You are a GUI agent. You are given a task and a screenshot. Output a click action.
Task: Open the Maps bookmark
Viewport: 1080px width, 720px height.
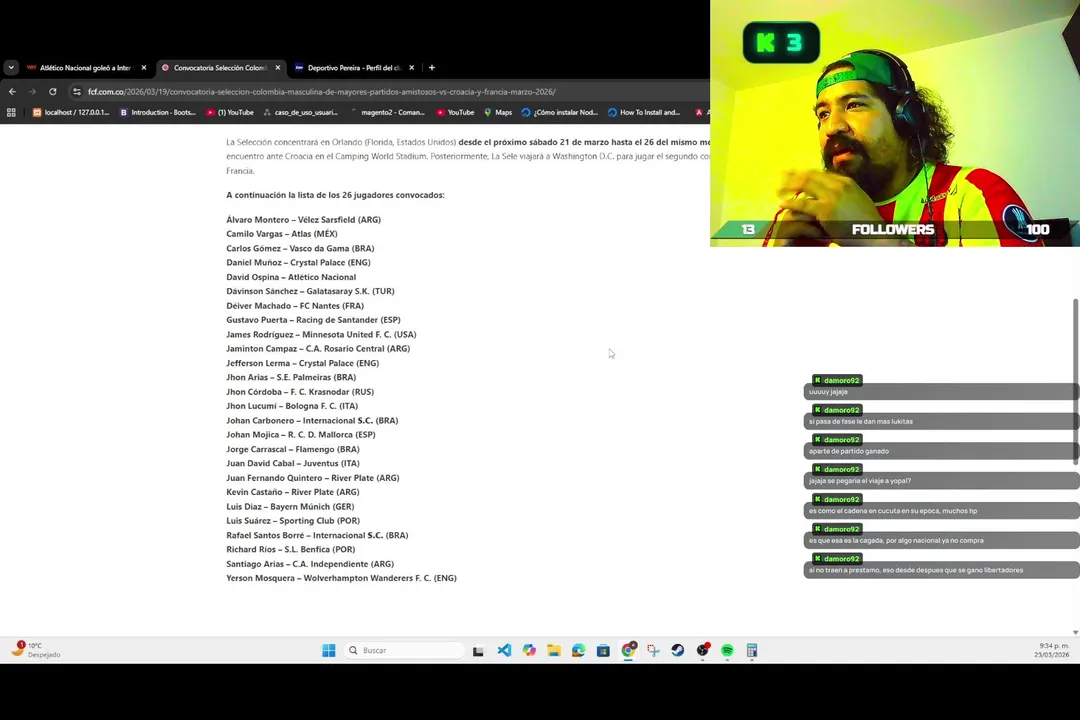(498, 112)
